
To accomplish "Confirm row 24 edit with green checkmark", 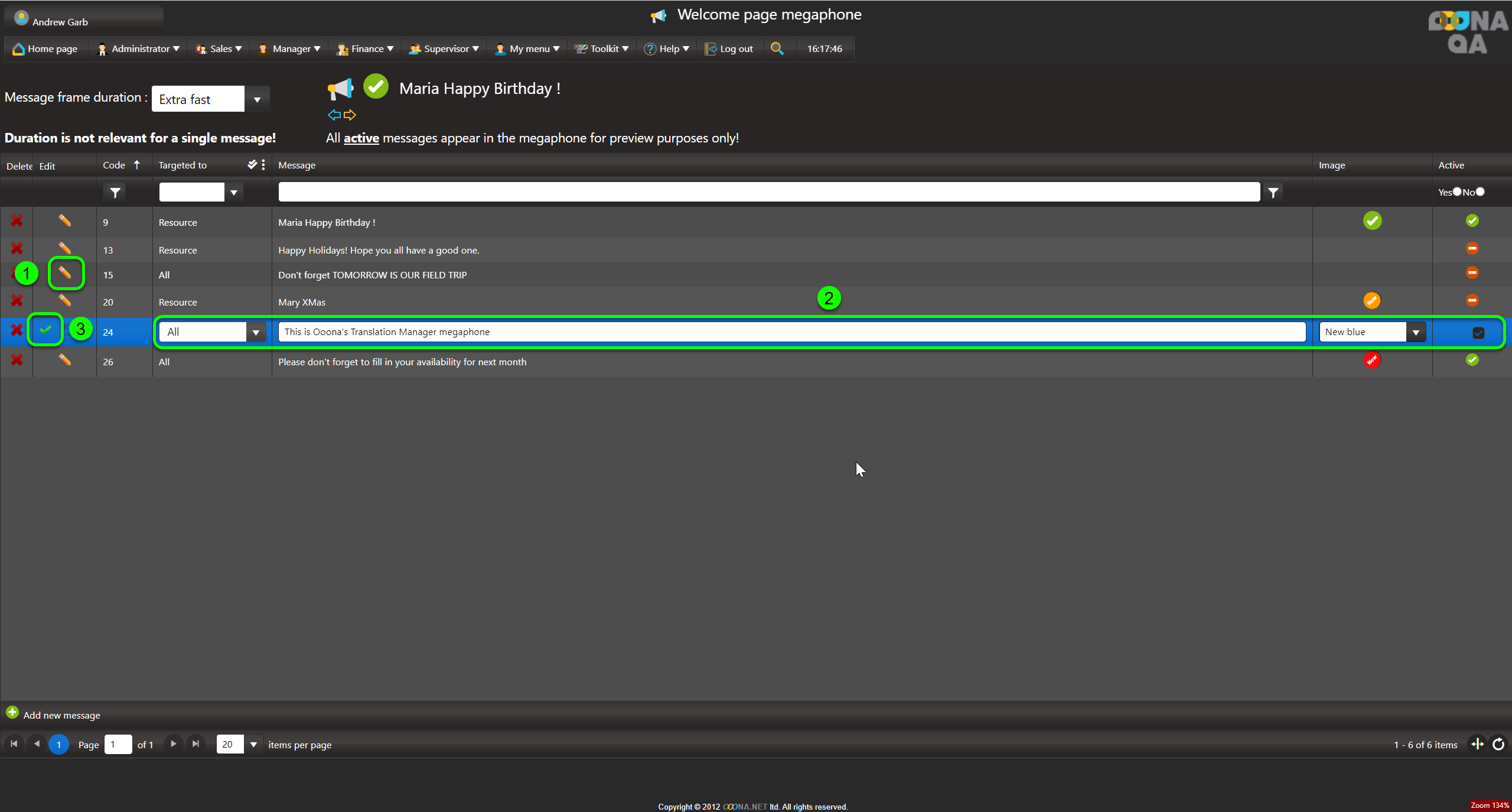I will [x=45, y=330].
